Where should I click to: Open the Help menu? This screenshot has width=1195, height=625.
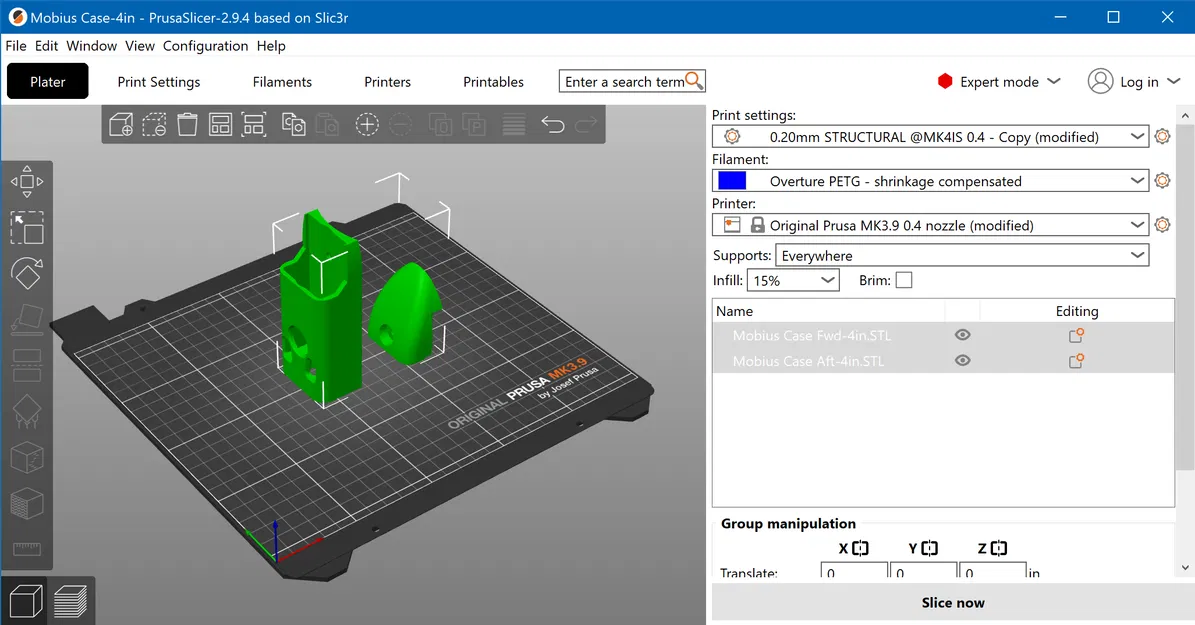click(x=271, y=46)
